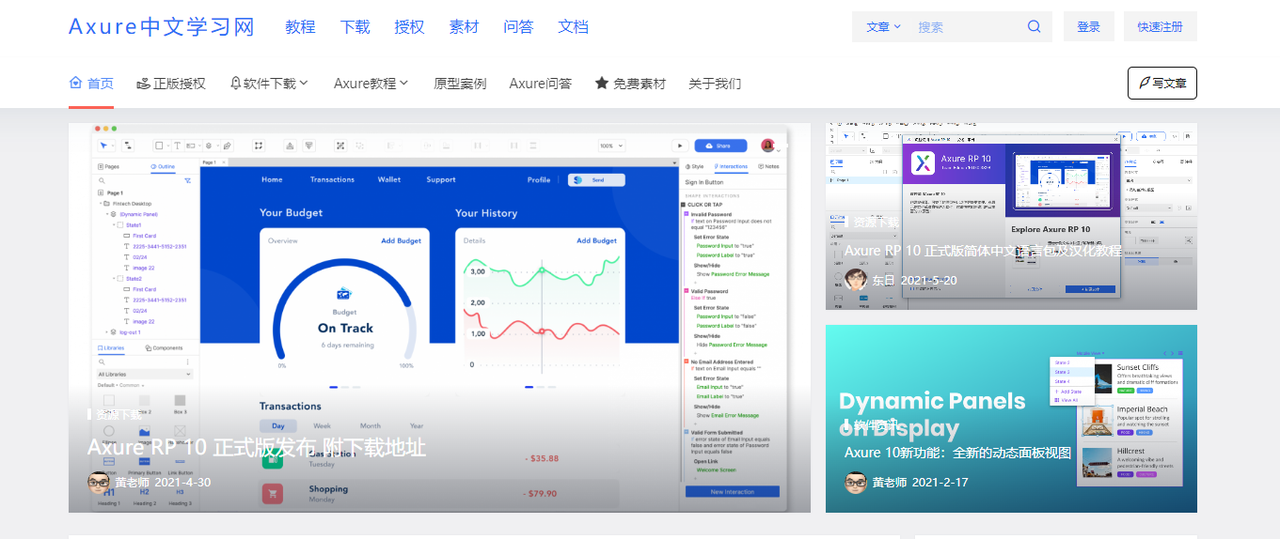Screen dimensions: 1280x539
Task: Open the 授权 top navigation link
Action: (x=409, y=27)
